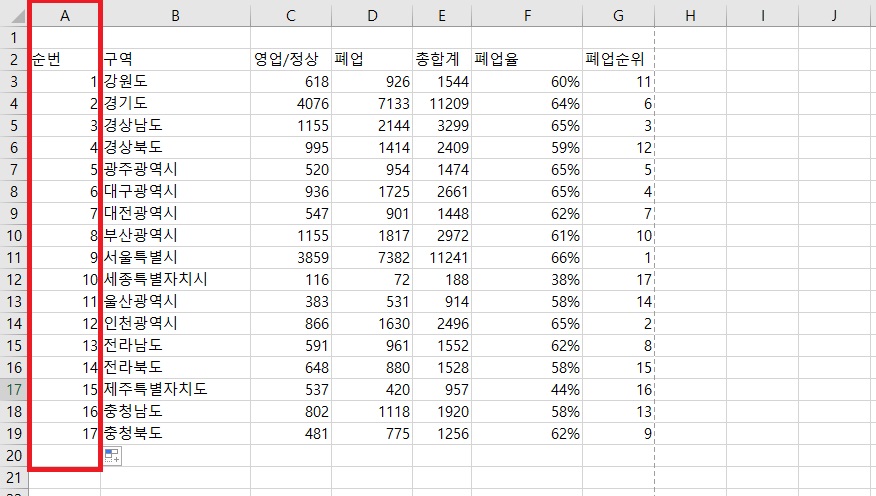Select column I header
The image size is (876, 496).
point(763,16)
